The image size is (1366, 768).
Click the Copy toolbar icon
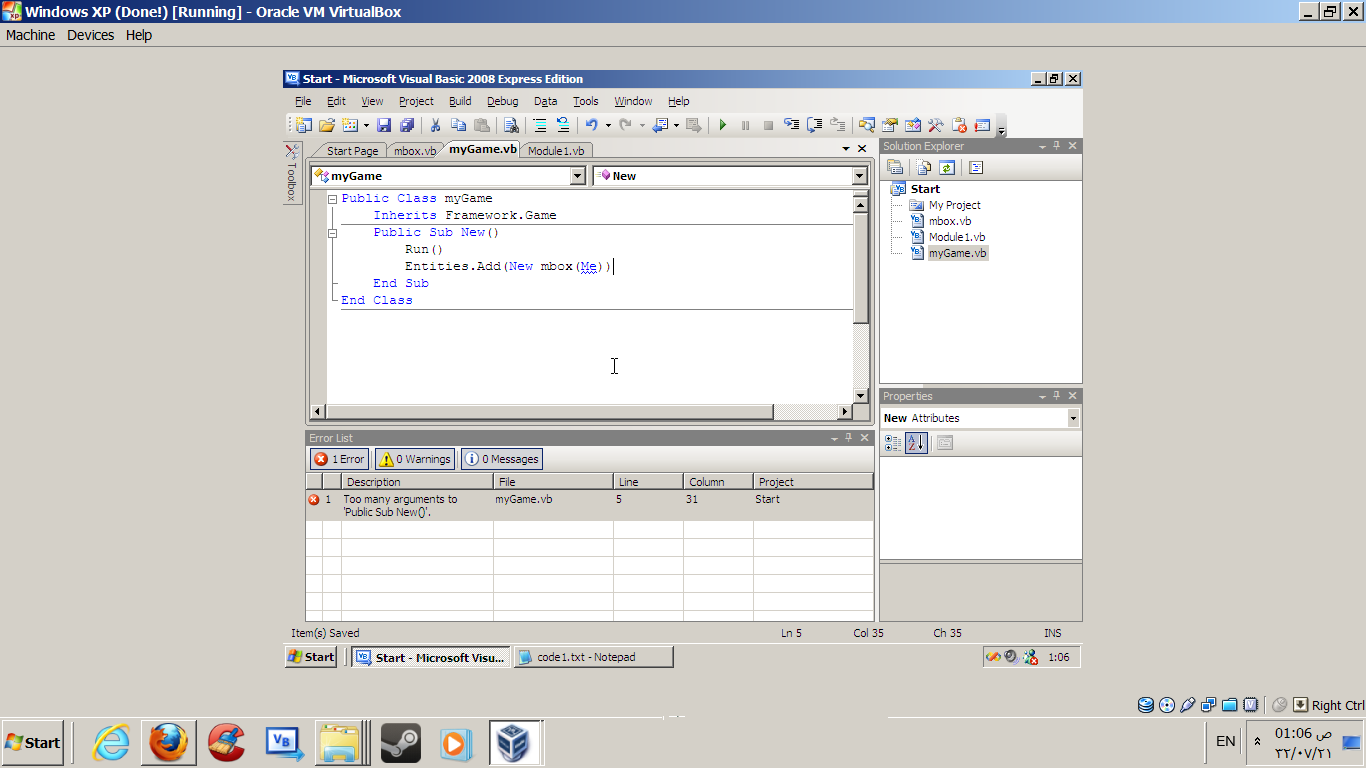(458, 125)
